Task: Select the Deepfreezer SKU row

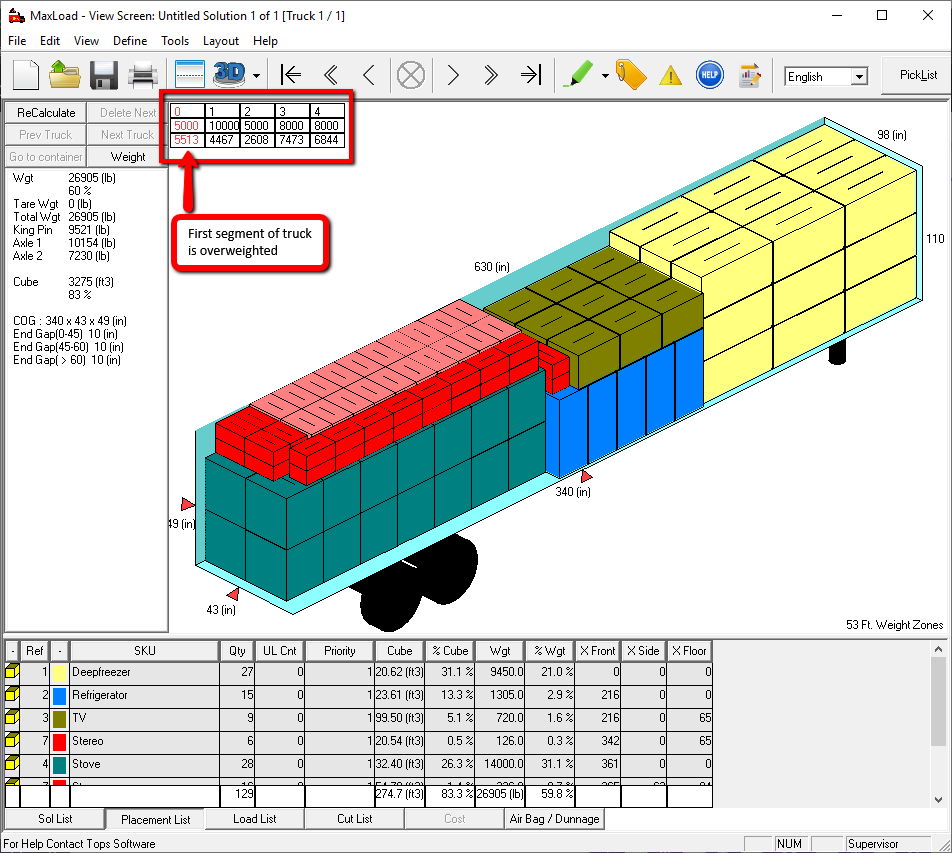Action: tap(144, 672)
